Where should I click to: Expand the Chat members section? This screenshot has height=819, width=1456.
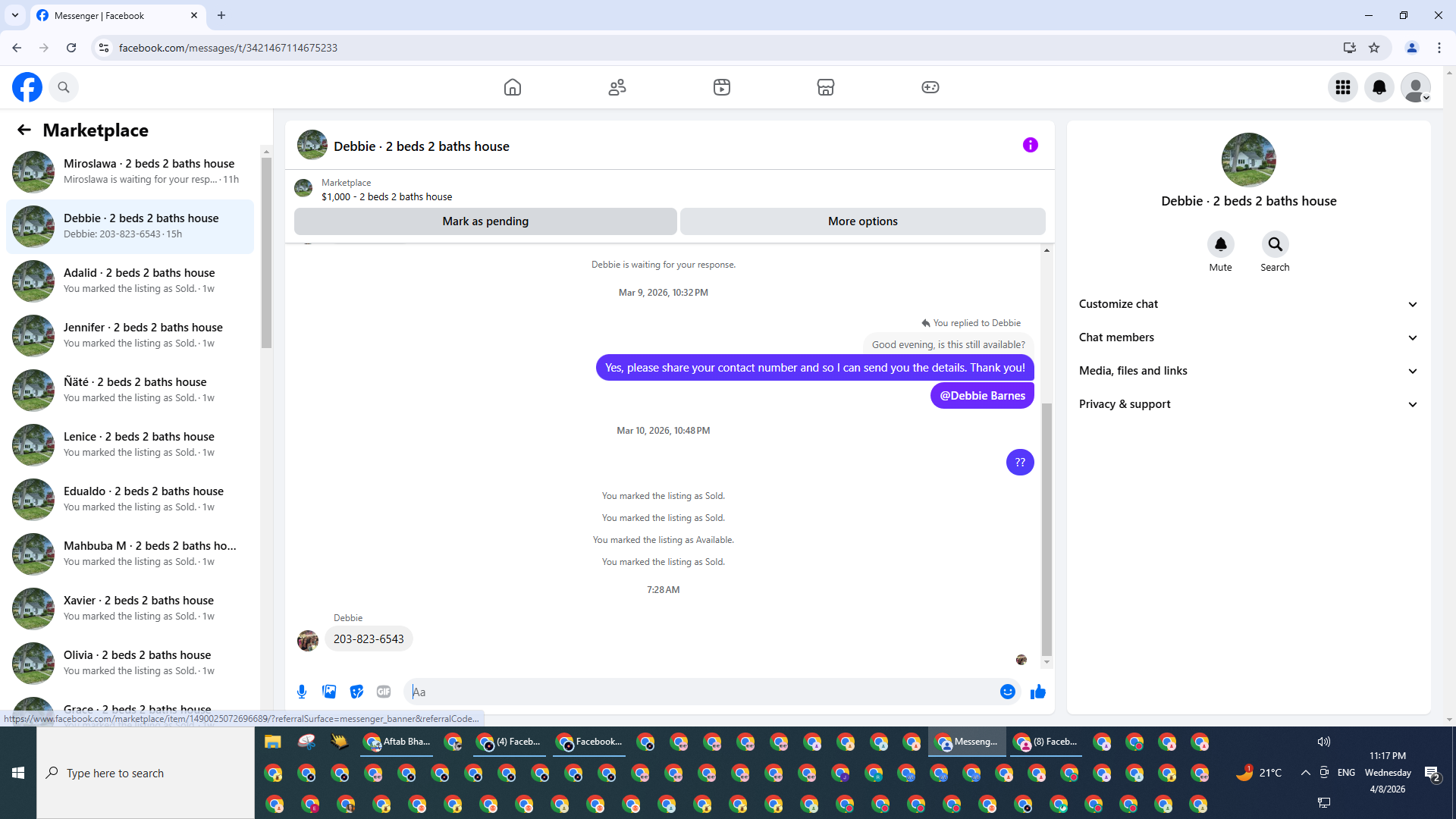click(x=1248, y=337)
